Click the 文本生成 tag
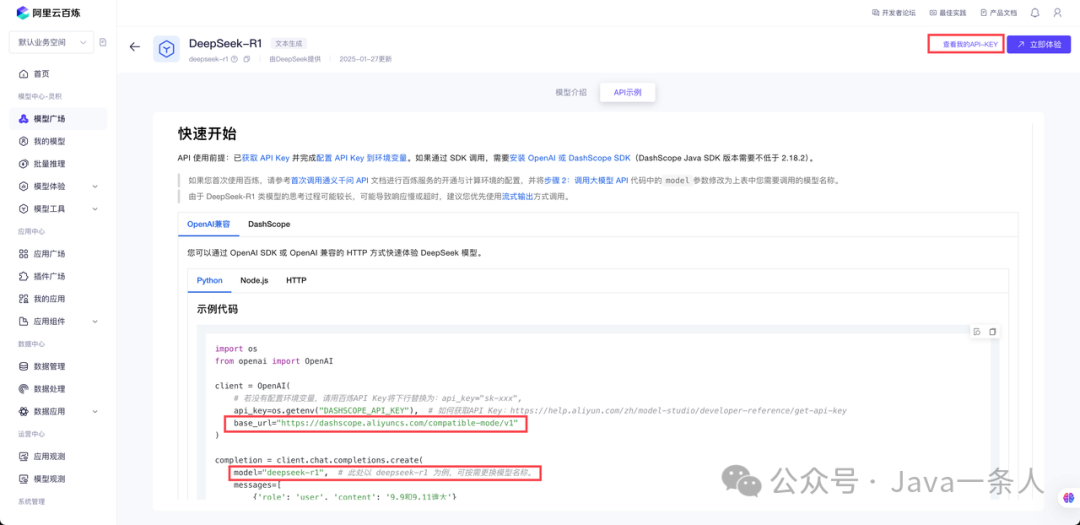The image size is (1080, 525). coord(289,43)
